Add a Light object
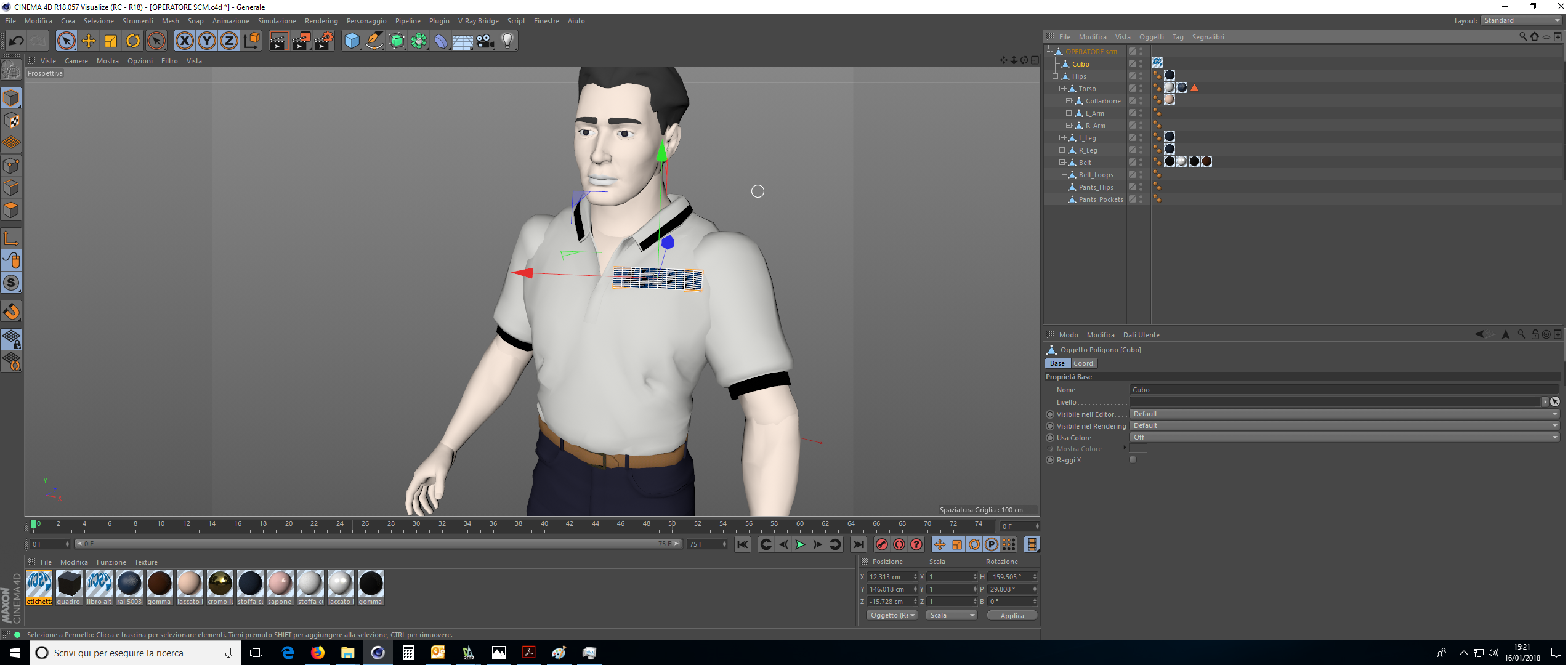 (507, 41)
